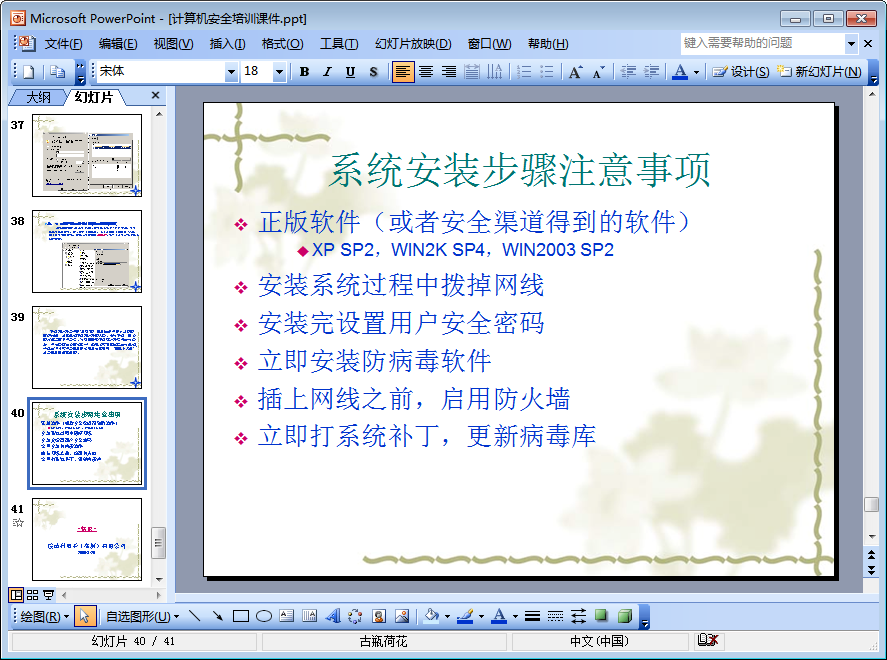Apply font color with A button
Screen dimensions: 887x660
point(681,72)
